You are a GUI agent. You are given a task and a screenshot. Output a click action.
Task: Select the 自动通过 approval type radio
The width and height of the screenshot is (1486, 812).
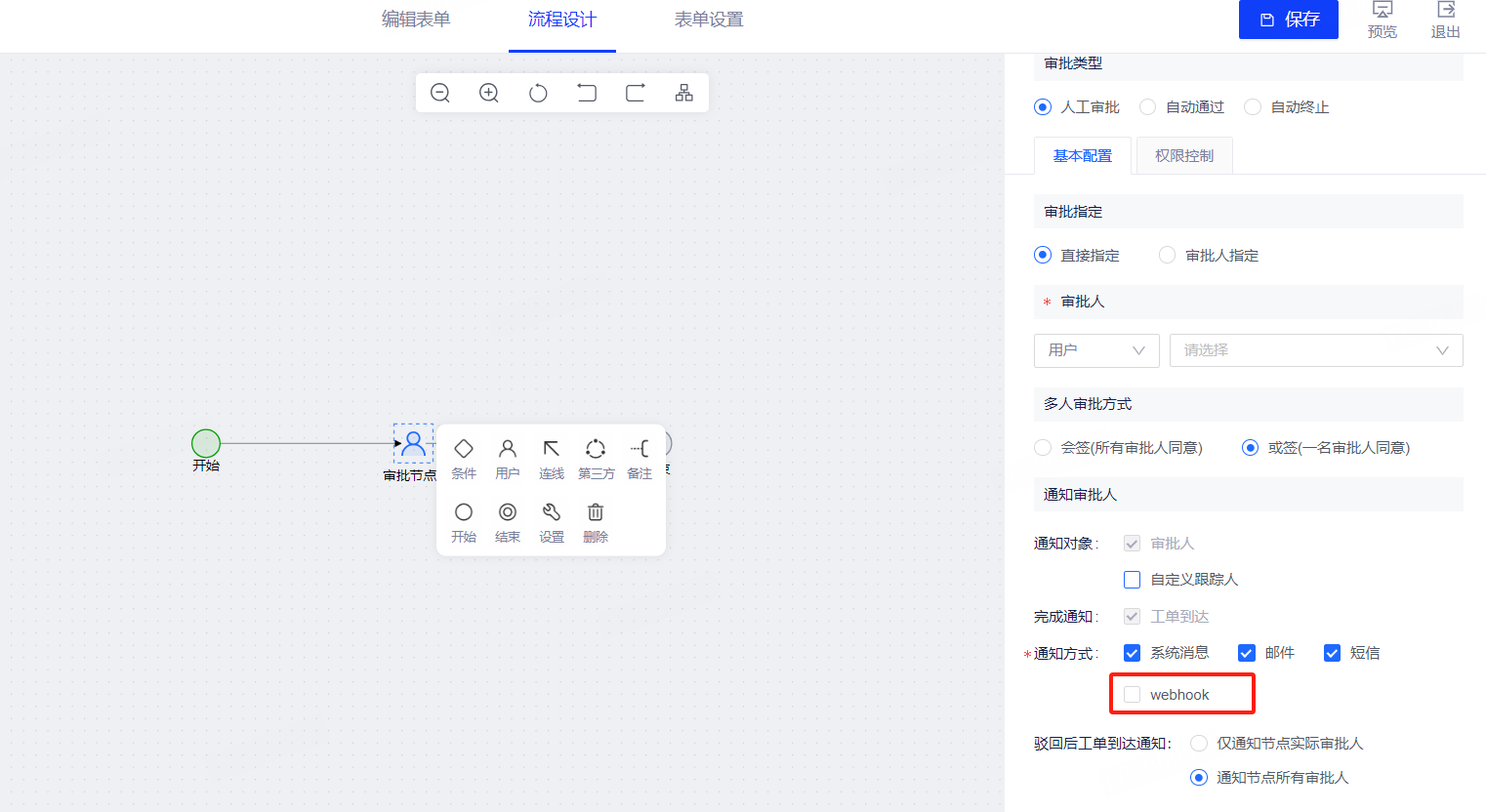[x=1148, y=107]
